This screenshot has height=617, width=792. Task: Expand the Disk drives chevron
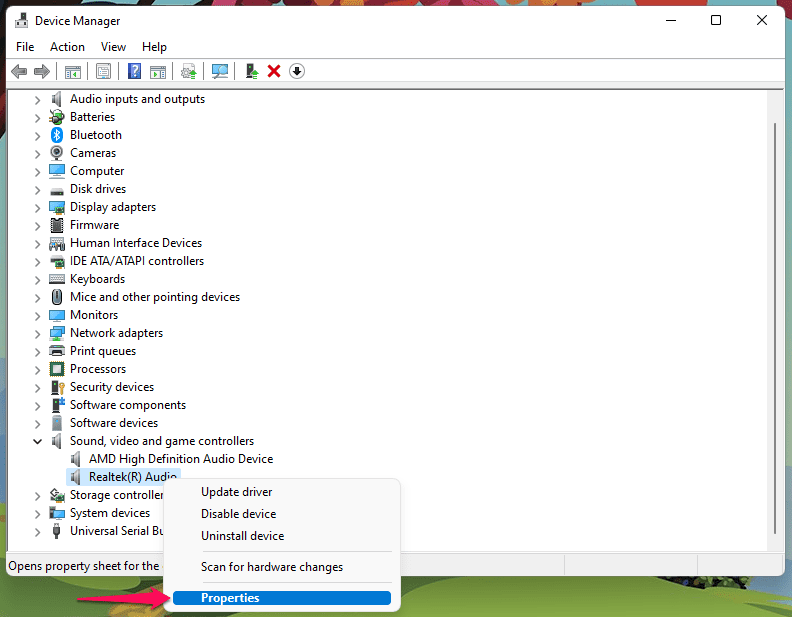(x=37, y=190)
